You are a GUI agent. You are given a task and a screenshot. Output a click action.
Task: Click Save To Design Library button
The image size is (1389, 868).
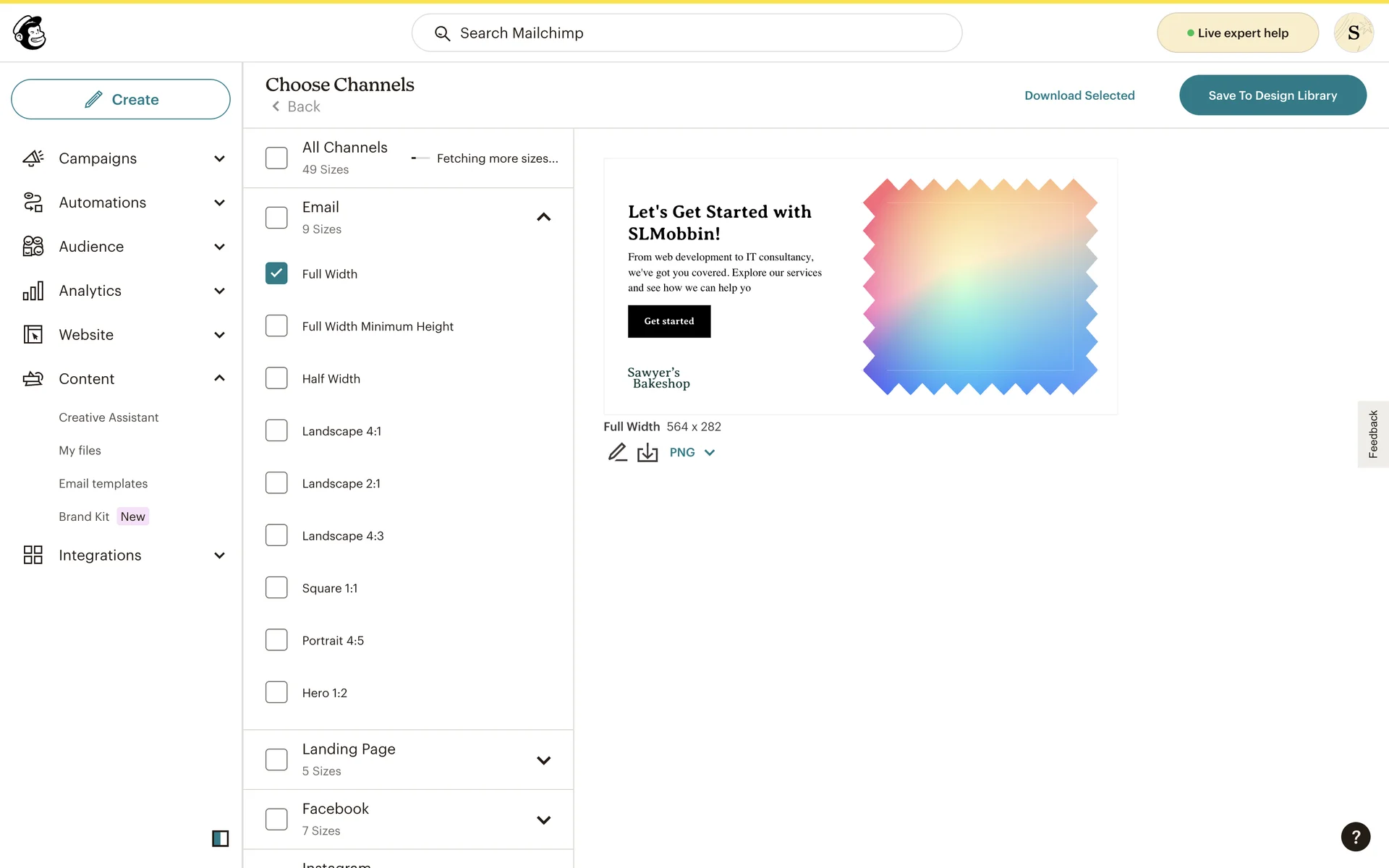tap(1273, 95)
